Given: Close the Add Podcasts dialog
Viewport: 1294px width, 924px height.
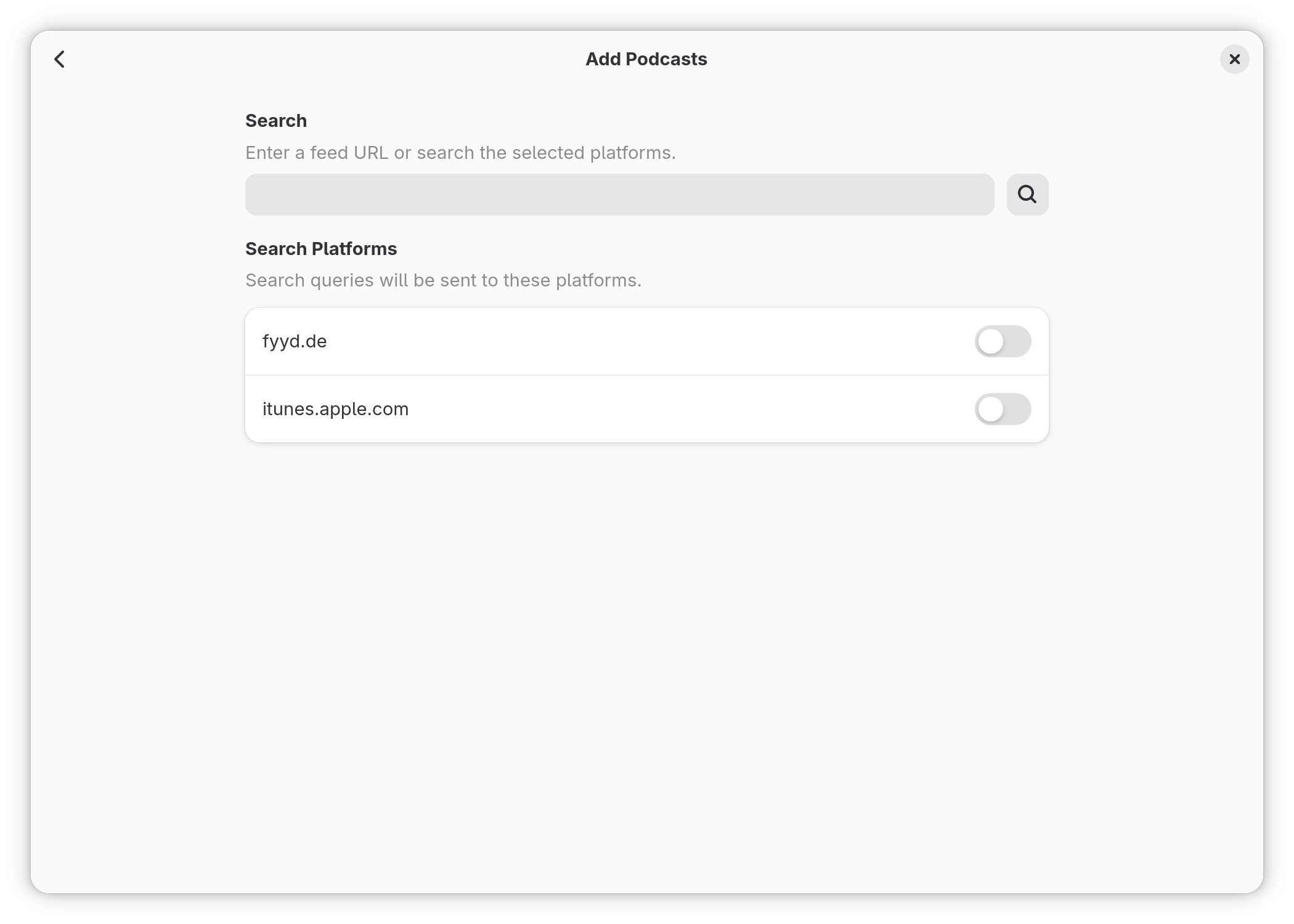Looking at the screenshot, I should (x=1234, y=59).
